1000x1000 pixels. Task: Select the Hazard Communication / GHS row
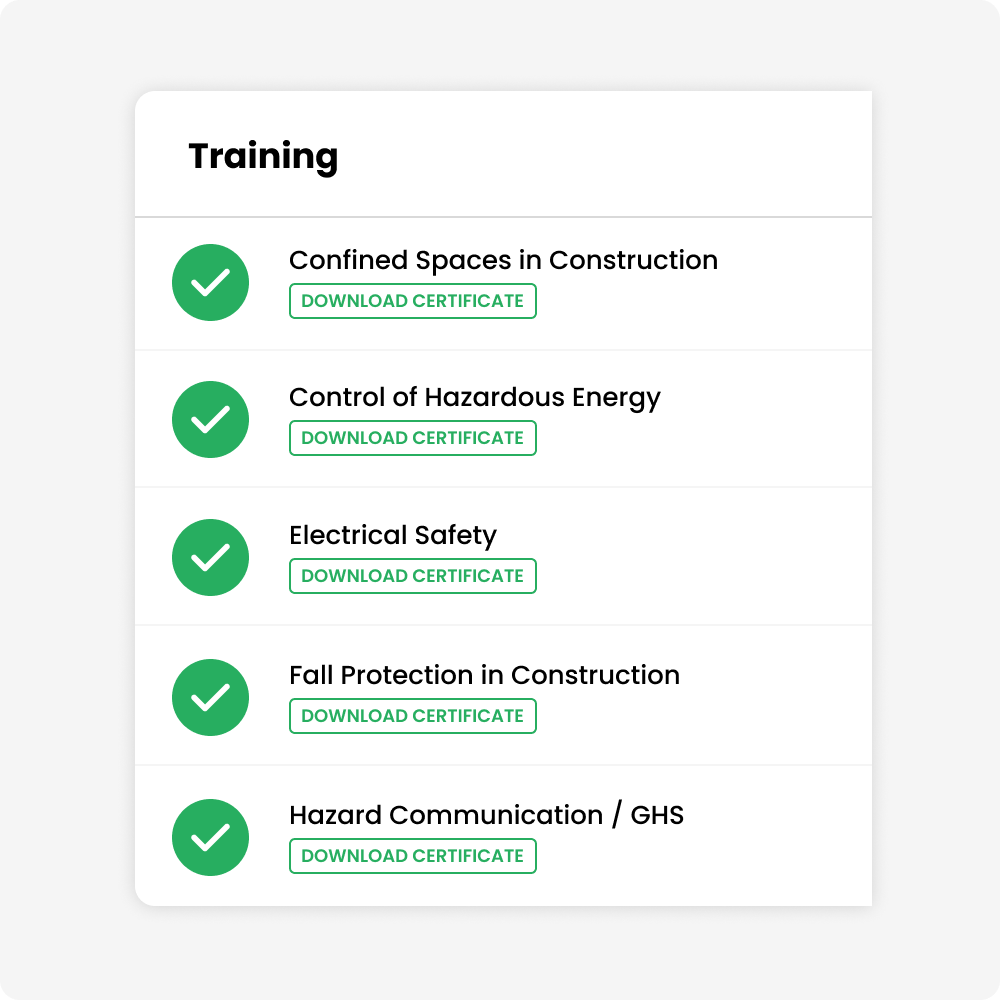pyautogui.click(x=504, y=837)
